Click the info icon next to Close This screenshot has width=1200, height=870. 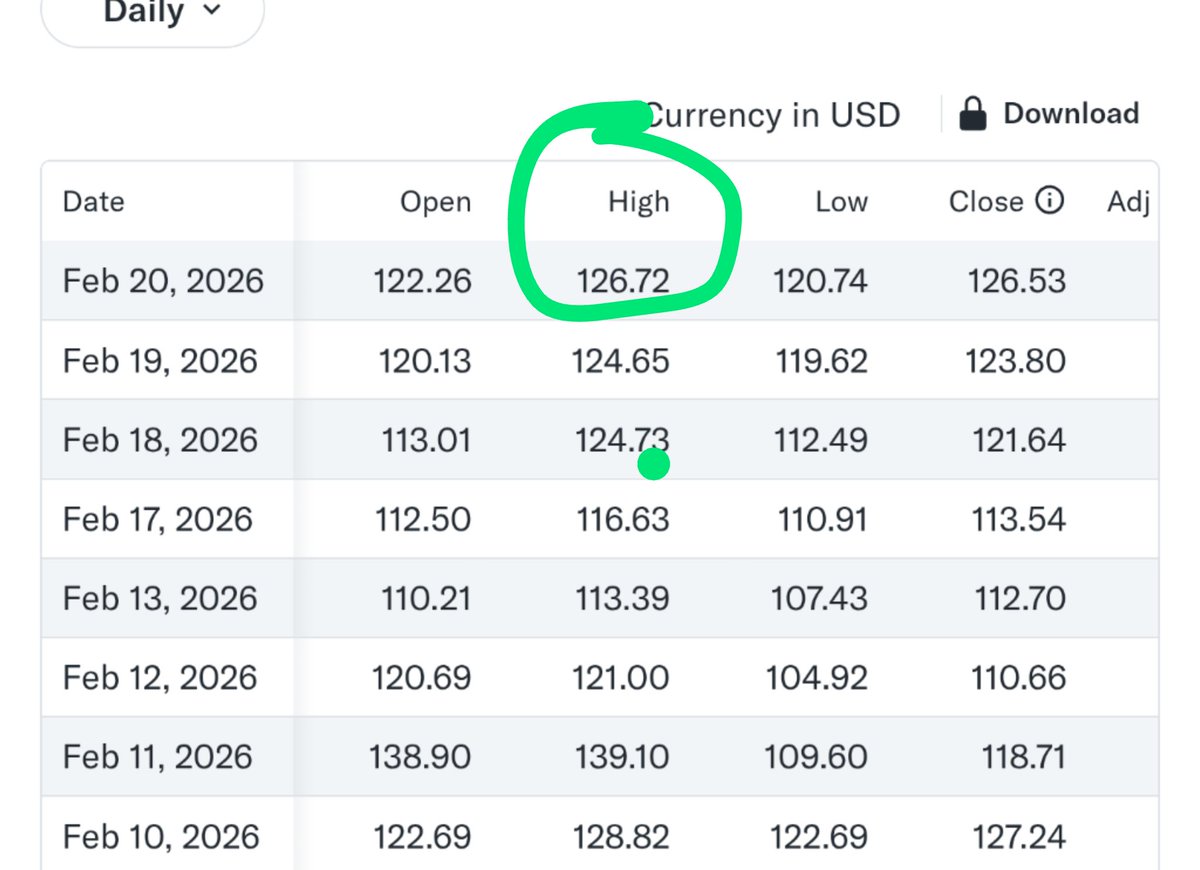click(x=1049, y=202)
